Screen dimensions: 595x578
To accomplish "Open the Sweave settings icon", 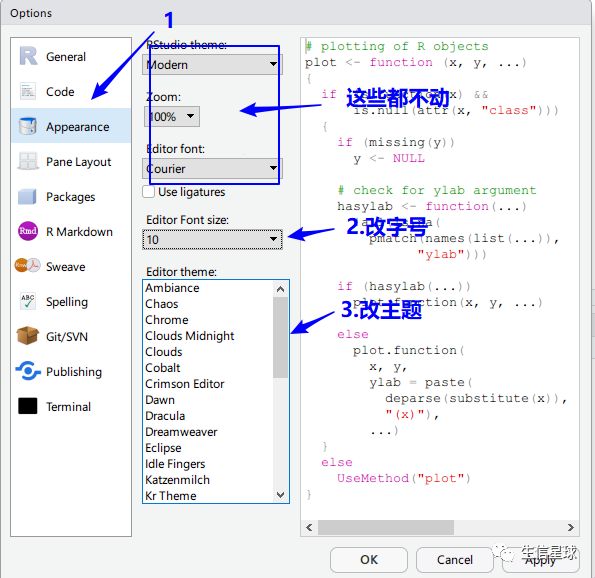I will click(x=27, y=266).
